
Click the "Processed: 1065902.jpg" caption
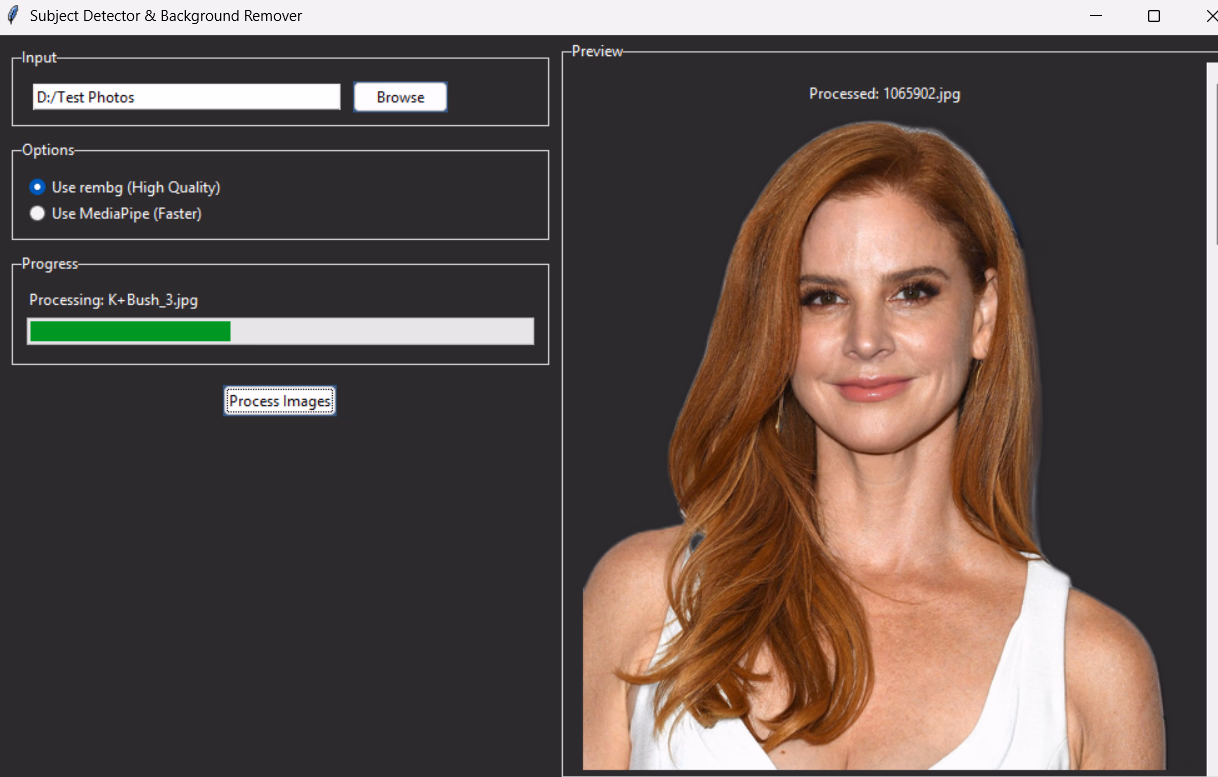click(884, 94)
